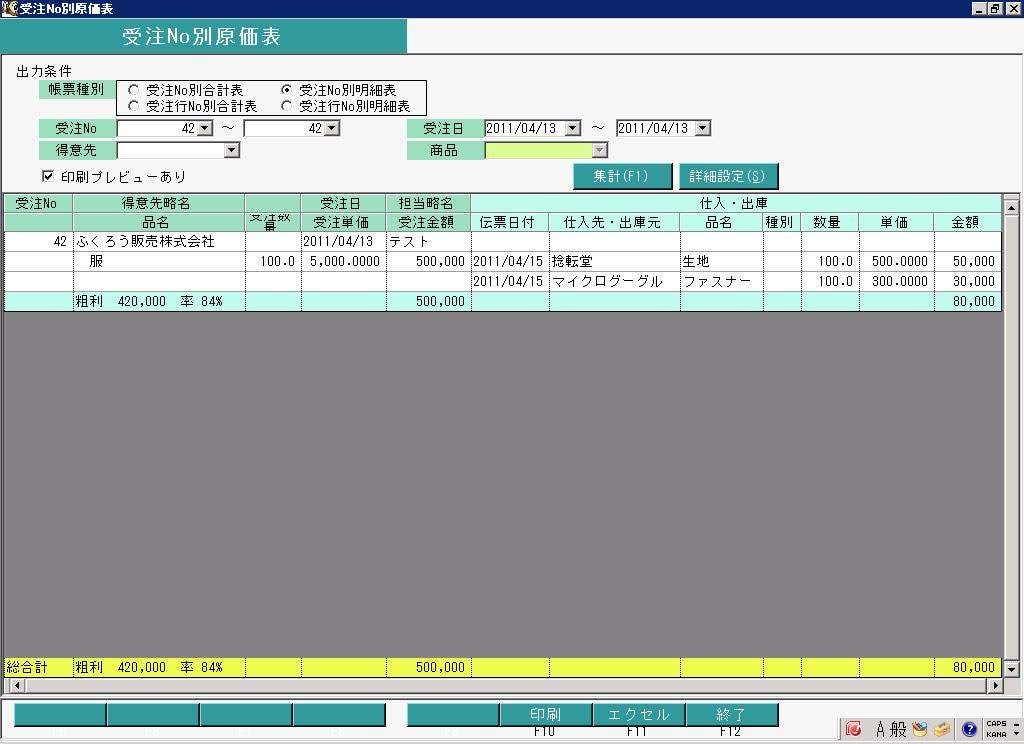
Task: Click the grid's vertical scrollbar down arrow
Action: pyautogui.click(x=1011, y=669)
